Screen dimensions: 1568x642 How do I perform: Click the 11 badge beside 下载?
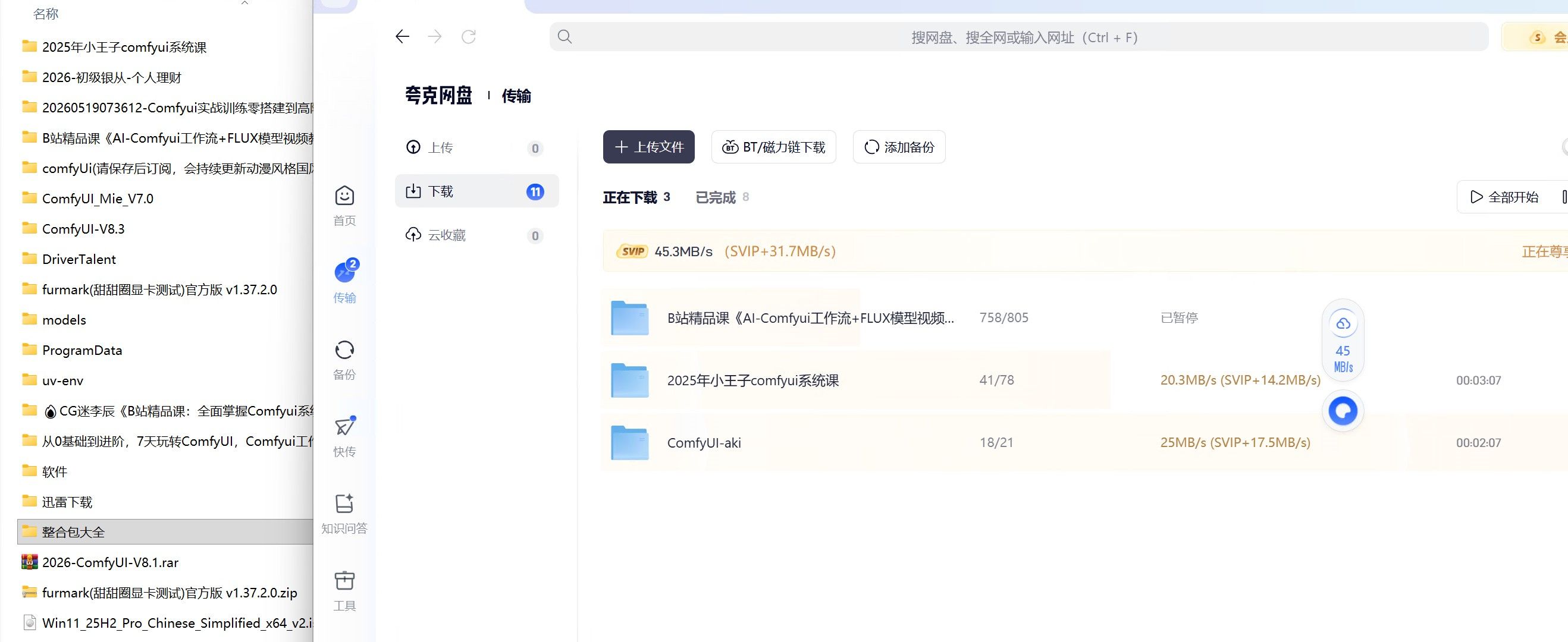coord(535,191)
